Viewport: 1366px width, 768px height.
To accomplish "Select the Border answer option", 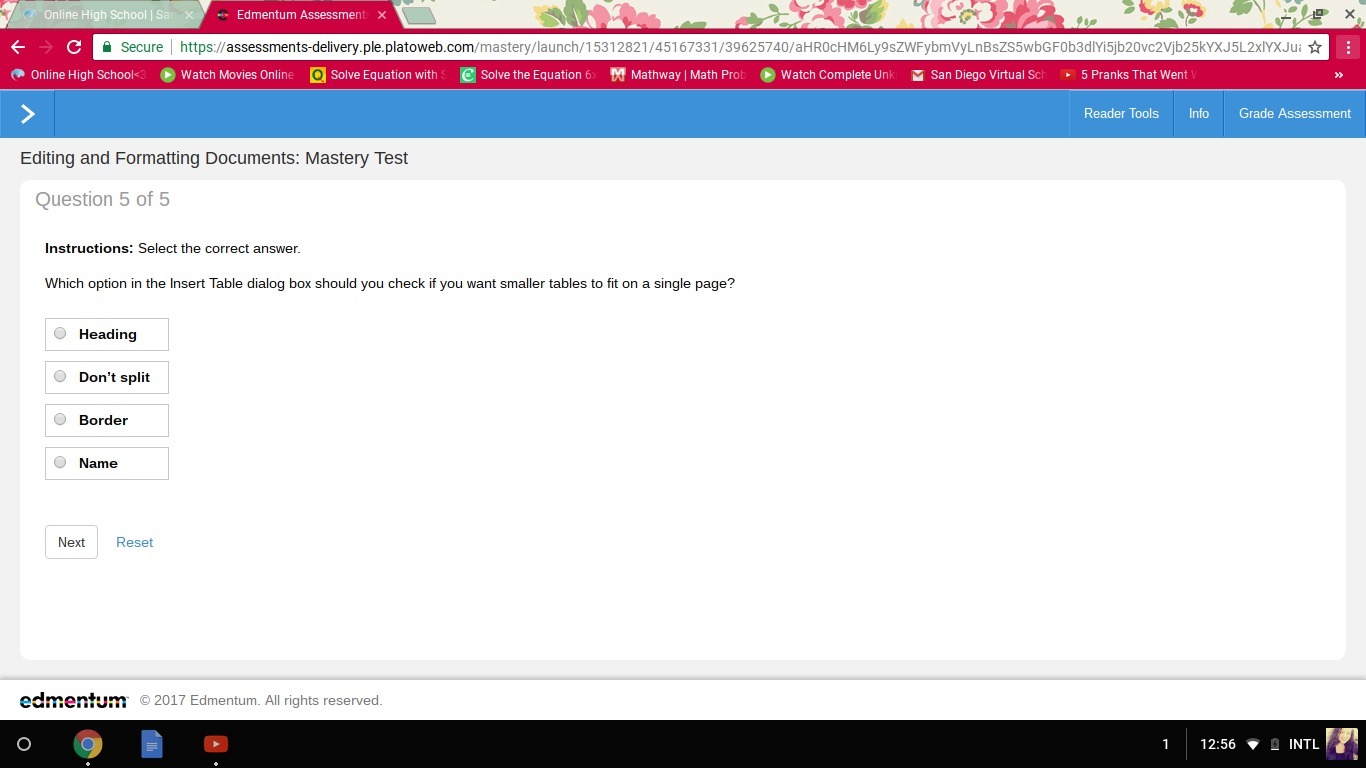I will coord(107,420).
